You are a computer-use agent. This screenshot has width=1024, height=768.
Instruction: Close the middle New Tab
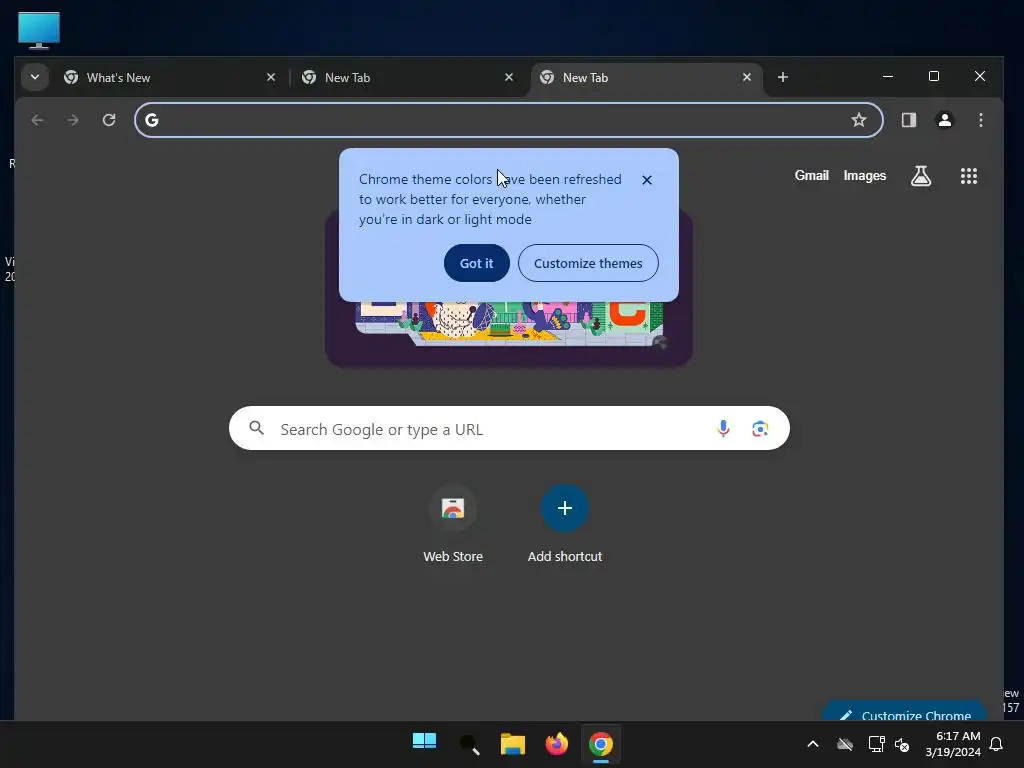pos(509,77)
